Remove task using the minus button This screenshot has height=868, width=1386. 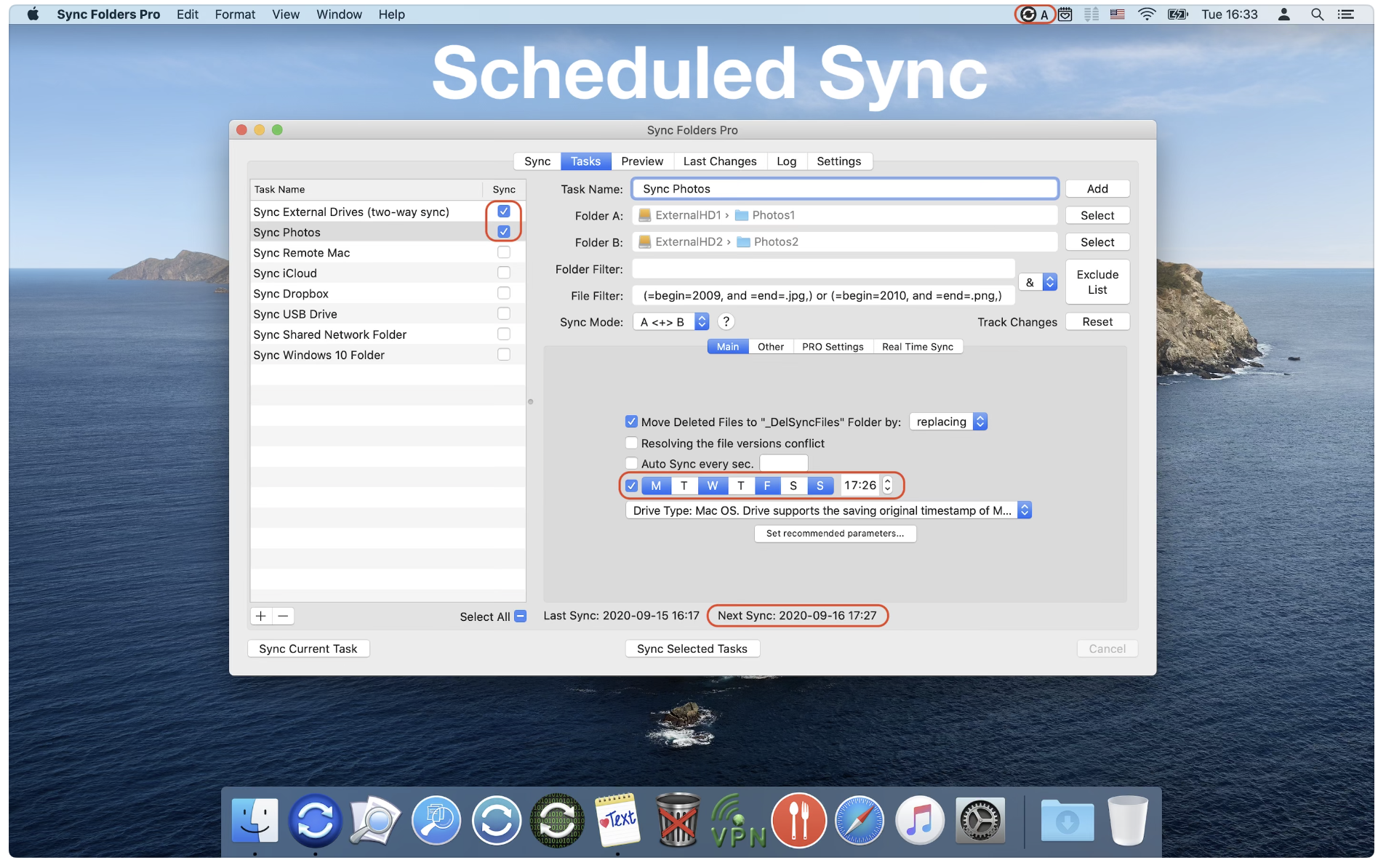(x=284, y=616)
